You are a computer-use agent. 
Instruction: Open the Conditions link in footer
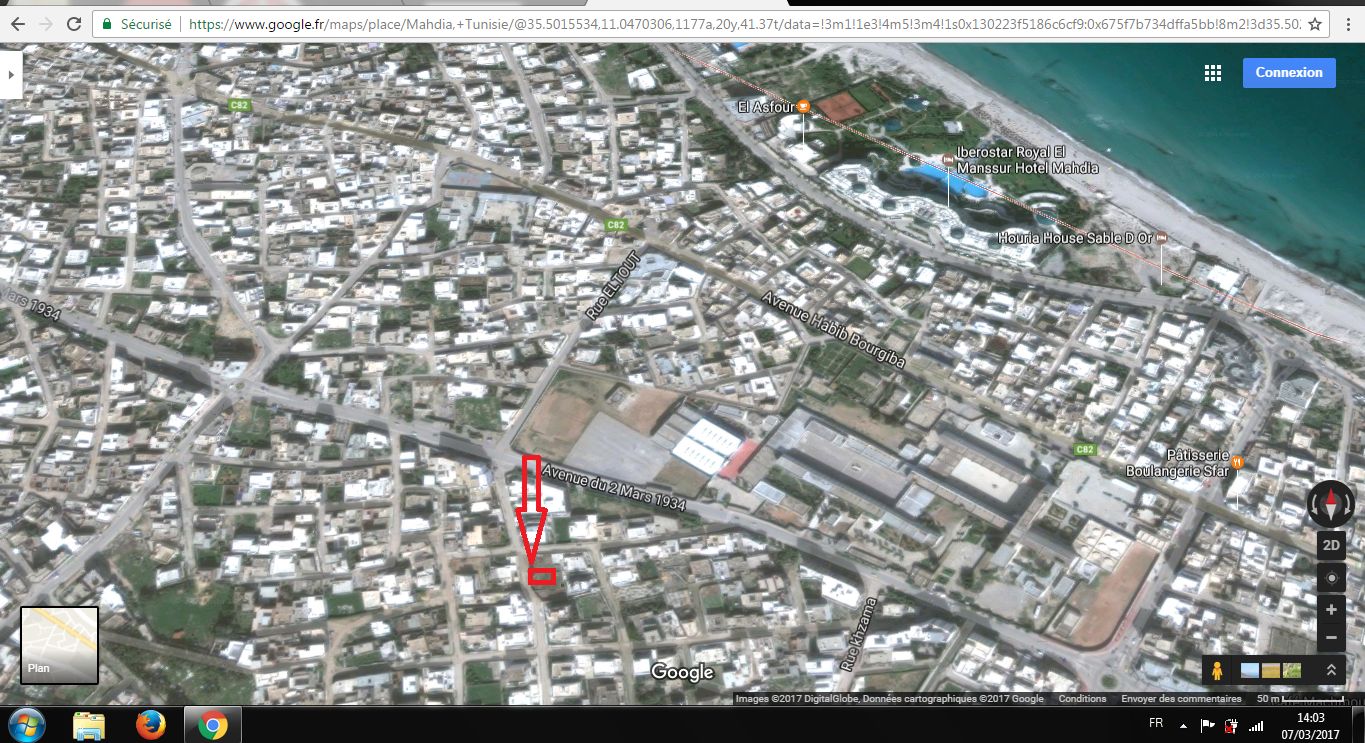[1082, 699]
